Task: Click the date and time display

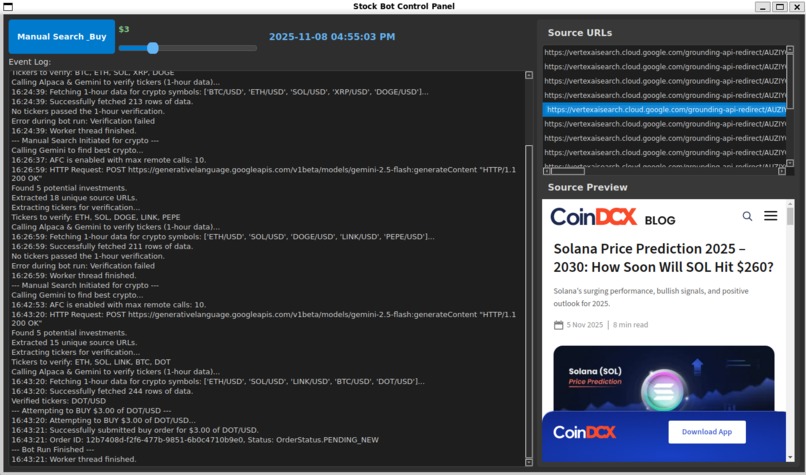Action: tap(332, 36)
